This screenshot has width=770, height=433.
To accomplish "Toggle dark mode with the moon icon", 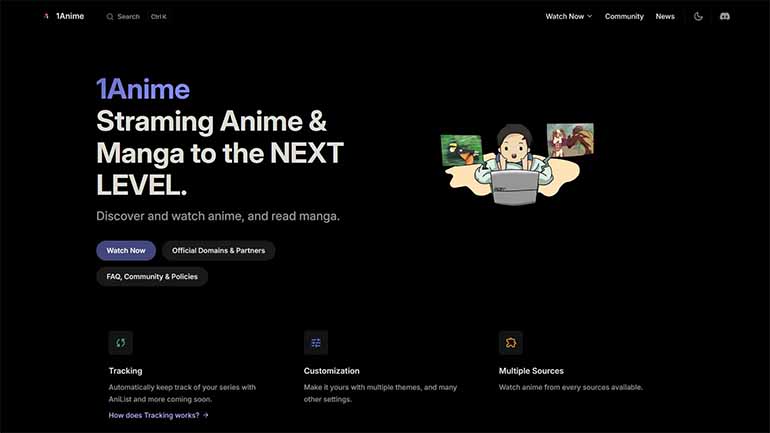I will point(698,16).
